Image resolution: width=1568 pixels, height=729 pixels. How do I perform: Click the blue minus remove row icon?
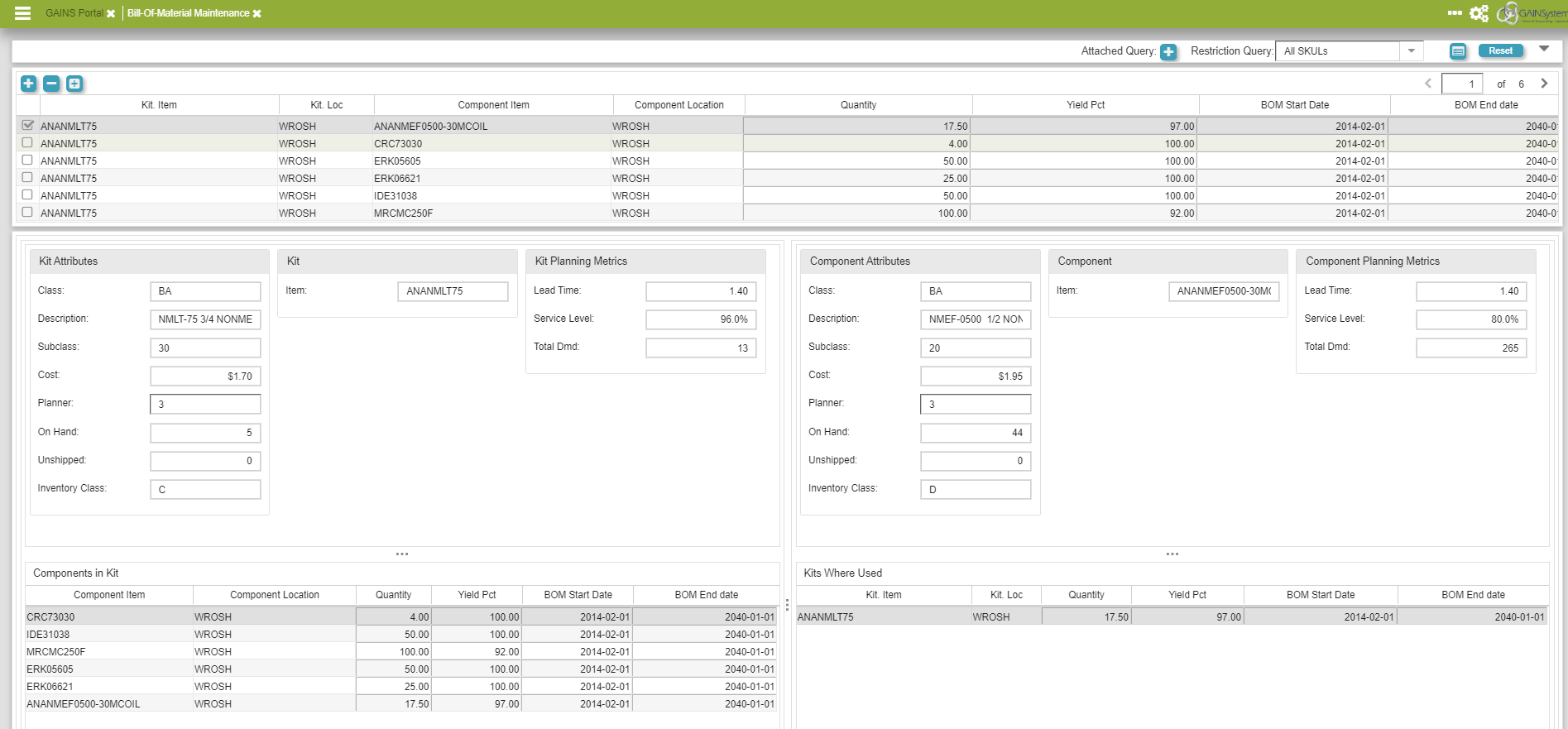coord(51,84)
